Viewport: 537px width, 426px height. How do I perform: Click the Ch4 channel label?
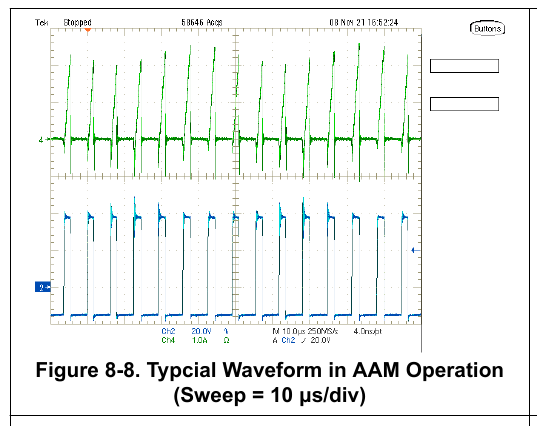pos(168,340)
